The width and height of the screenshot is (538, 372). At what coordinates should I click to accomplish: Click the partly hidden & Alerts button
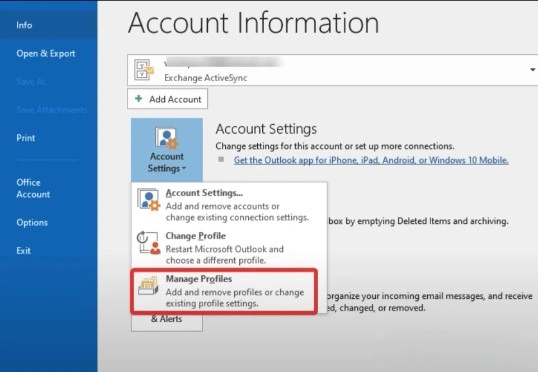tap(167, 322)
